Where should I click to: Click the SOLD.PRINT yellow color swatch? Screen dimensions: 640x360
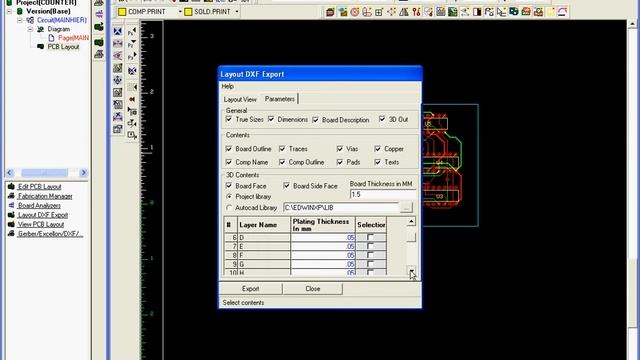coord(188,12)
